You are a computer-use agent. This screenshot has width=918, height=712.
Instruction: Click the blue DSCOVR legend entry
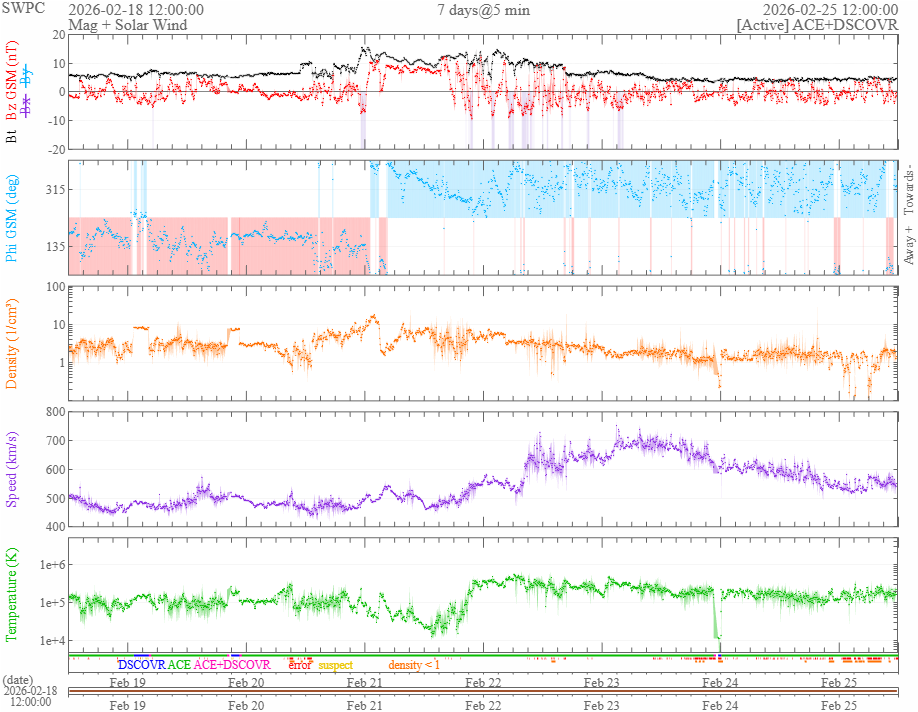click(142, 665)
